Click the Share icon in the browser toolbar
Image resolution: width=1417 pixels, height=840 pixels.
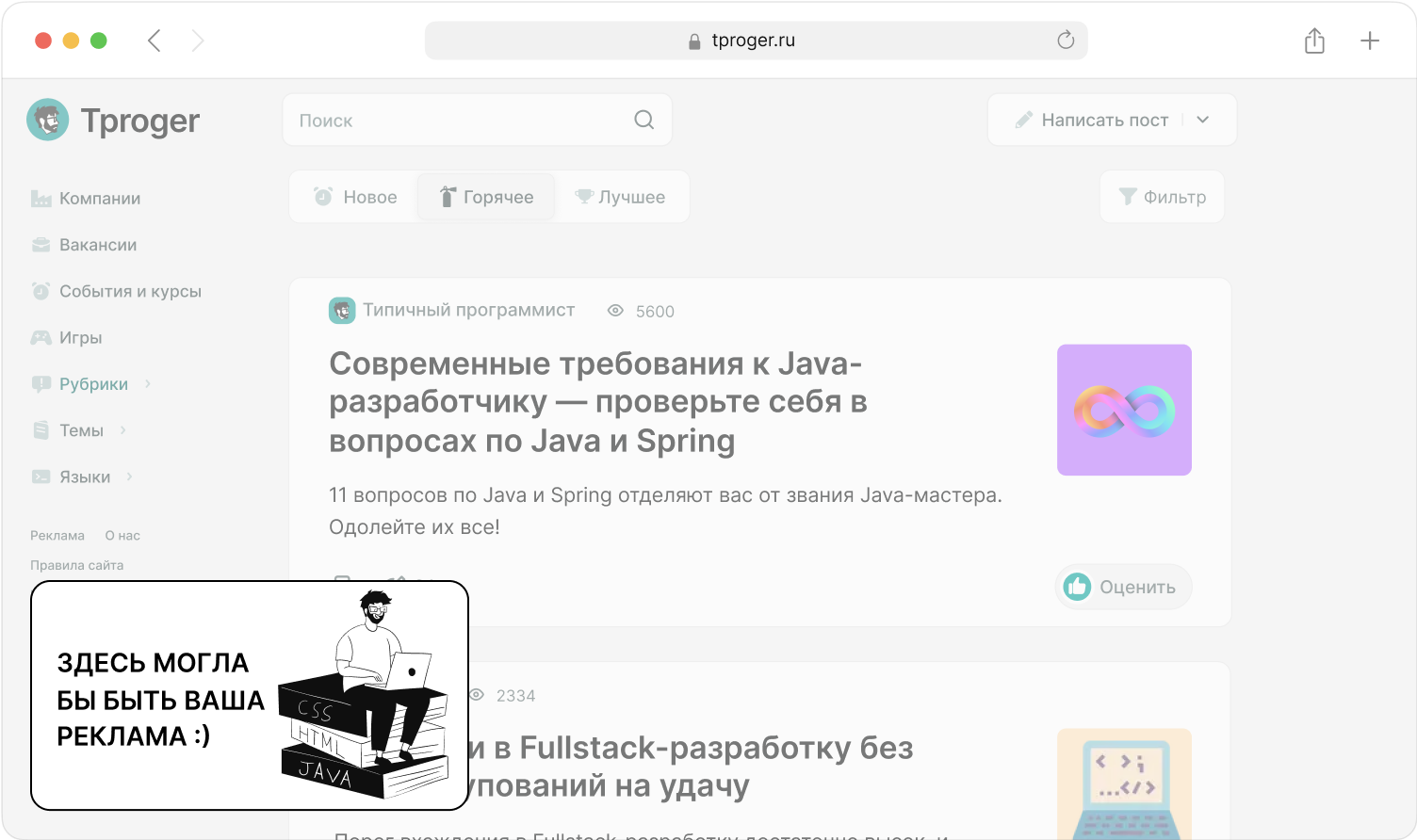pos(1314,40)
